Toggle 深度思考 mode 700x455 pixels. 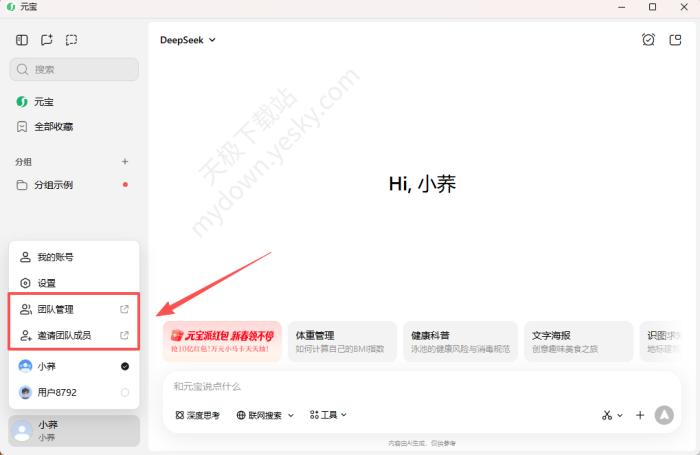tap(198, 415)
